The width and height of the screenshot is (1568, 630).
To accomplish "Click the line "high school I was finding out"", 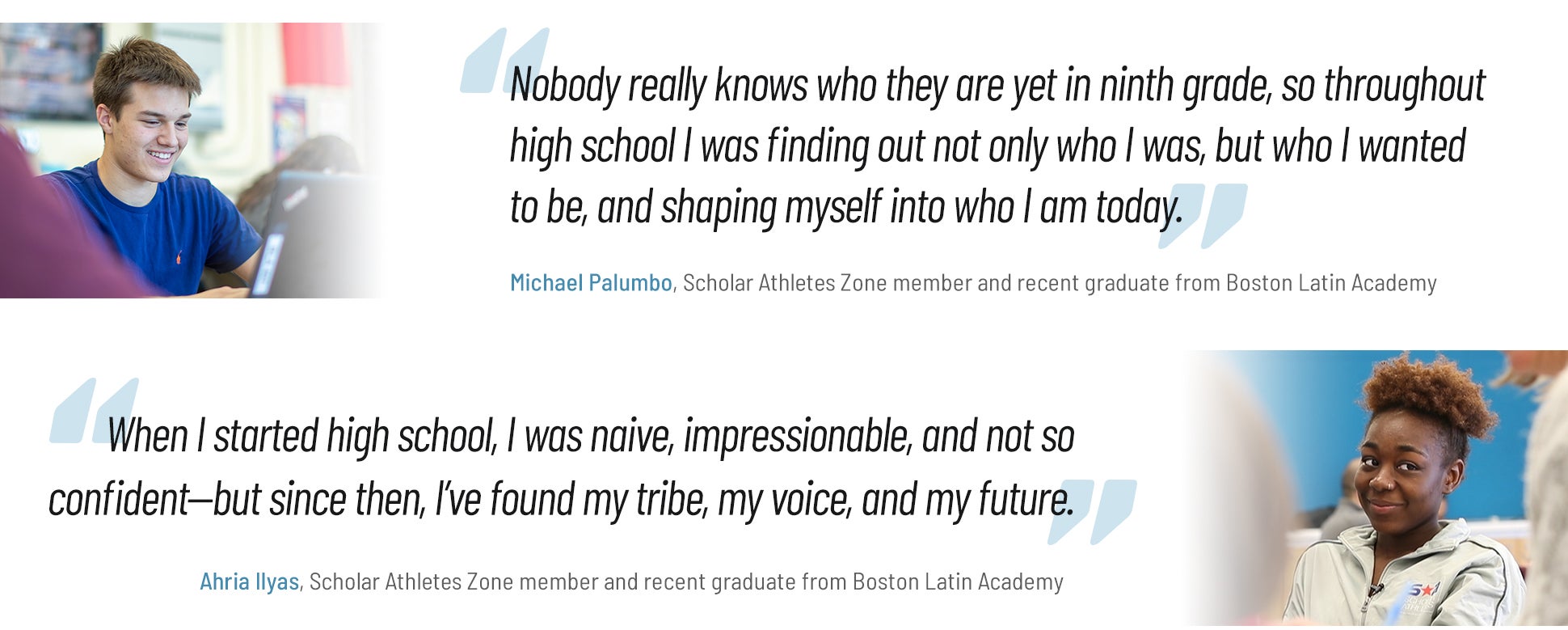I will click(987, 146).
